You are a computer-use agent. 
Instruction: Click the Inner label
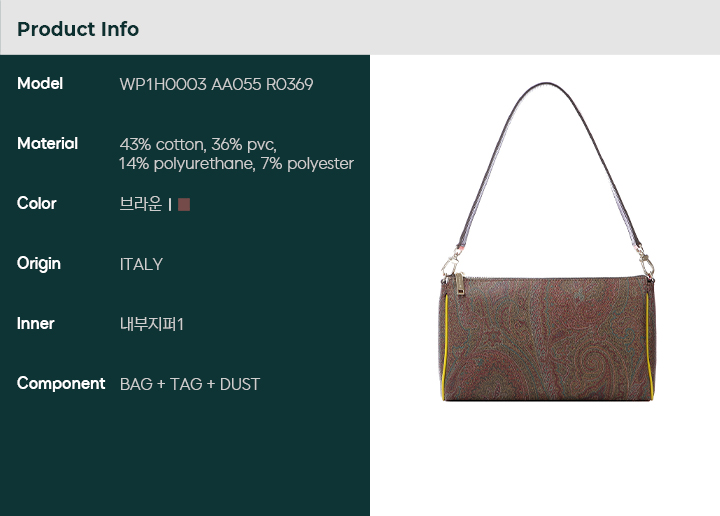click(35, 324)
